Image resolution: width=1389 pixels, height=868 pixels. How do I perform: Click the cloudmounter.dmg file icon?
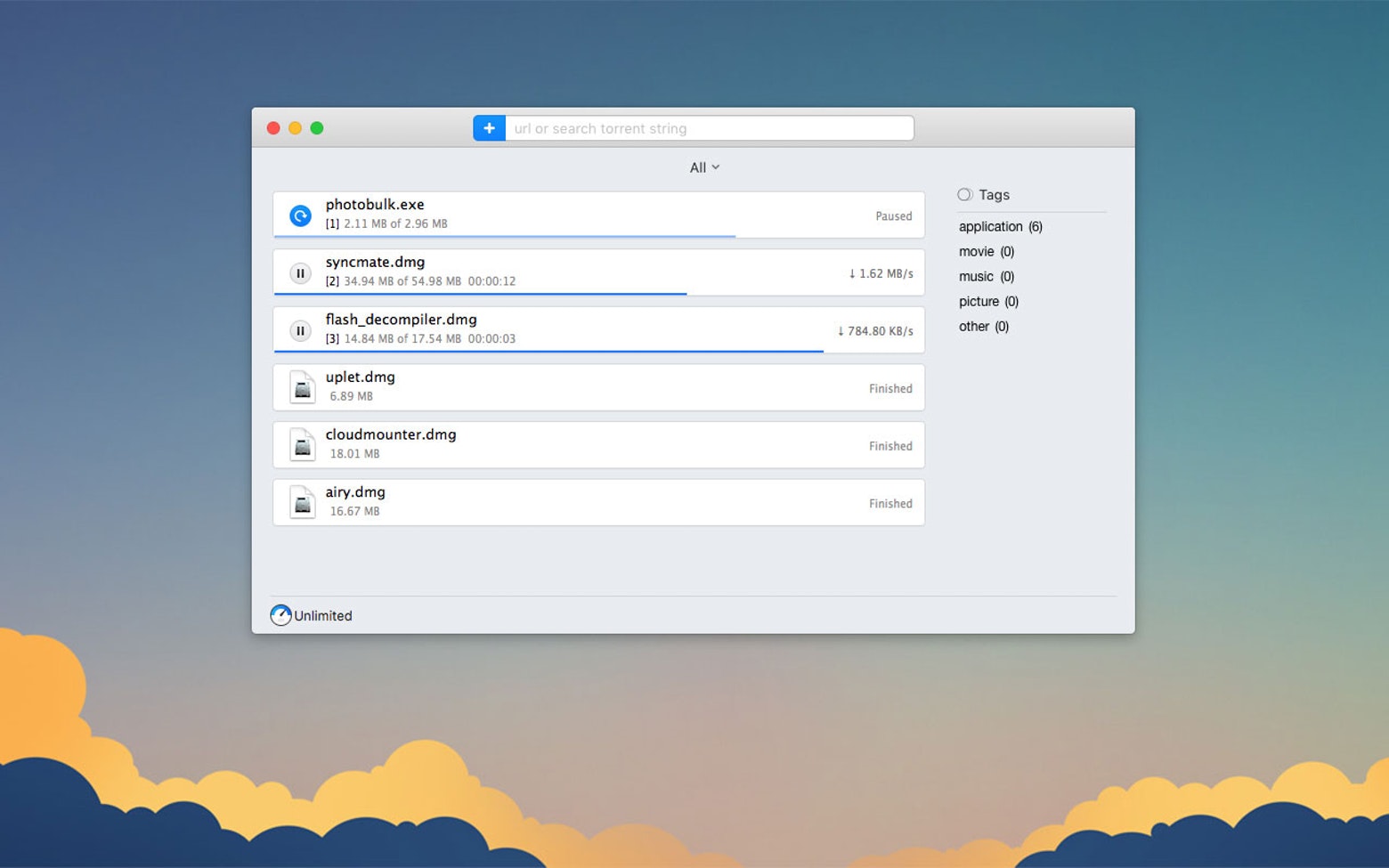click(302, 444)
